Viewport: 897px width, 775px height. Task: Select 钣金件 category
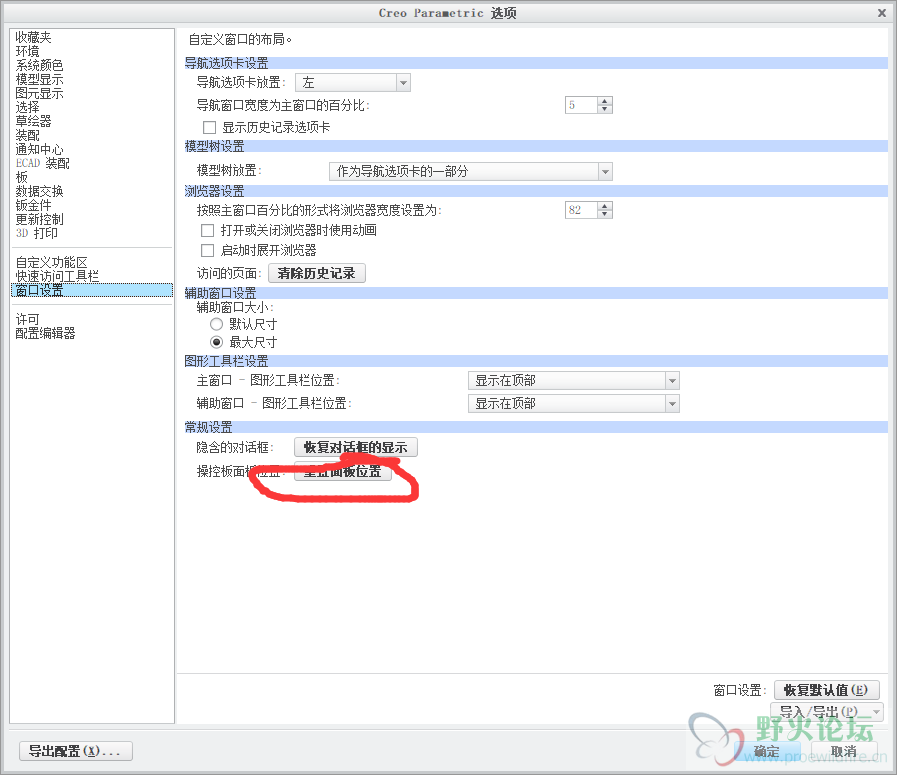(x=33, y=205)
